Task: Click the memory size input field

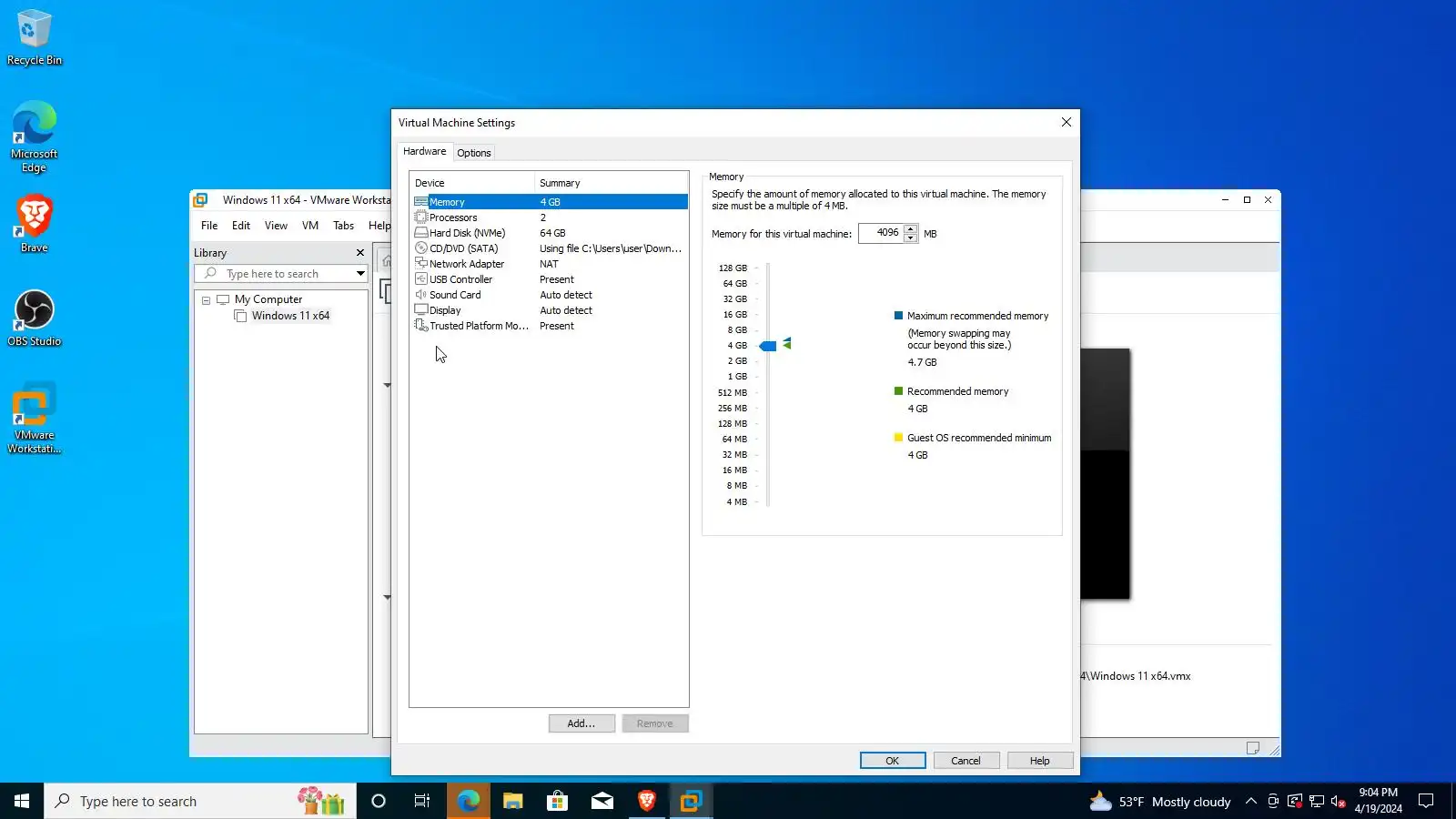Action: pyautogui.click(x=881, y=233)
